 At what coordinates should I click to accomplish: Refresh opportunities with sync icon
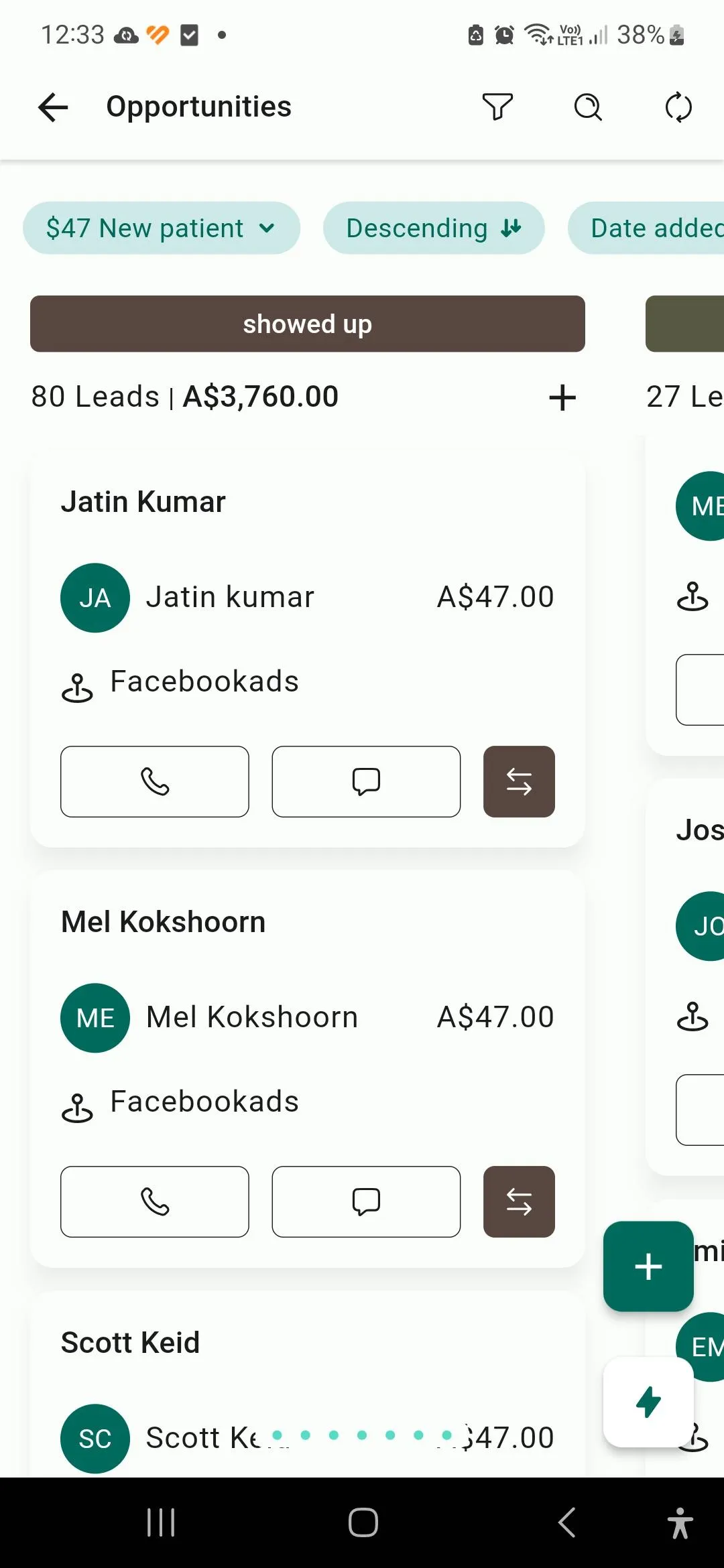[x=678, y=107]
